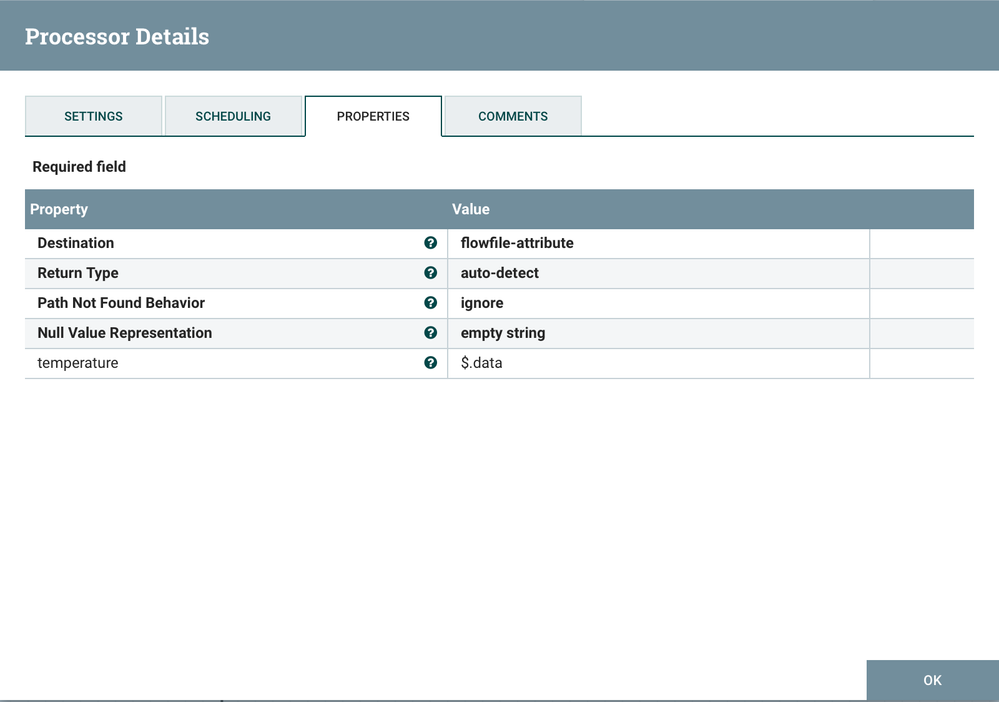Open help icon for Destination property
This screenshot has height=702, width=999.
pyautogui.click(x=431, y=243)
